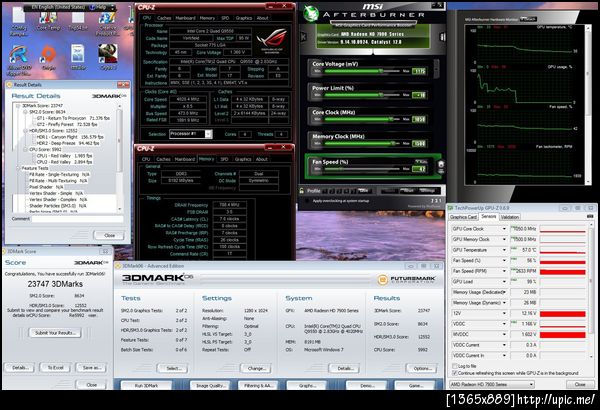This screenshot has height=410, width=600.
Task: Open Fan Speed (RPM) sensor dropdown
Action: 504,271
